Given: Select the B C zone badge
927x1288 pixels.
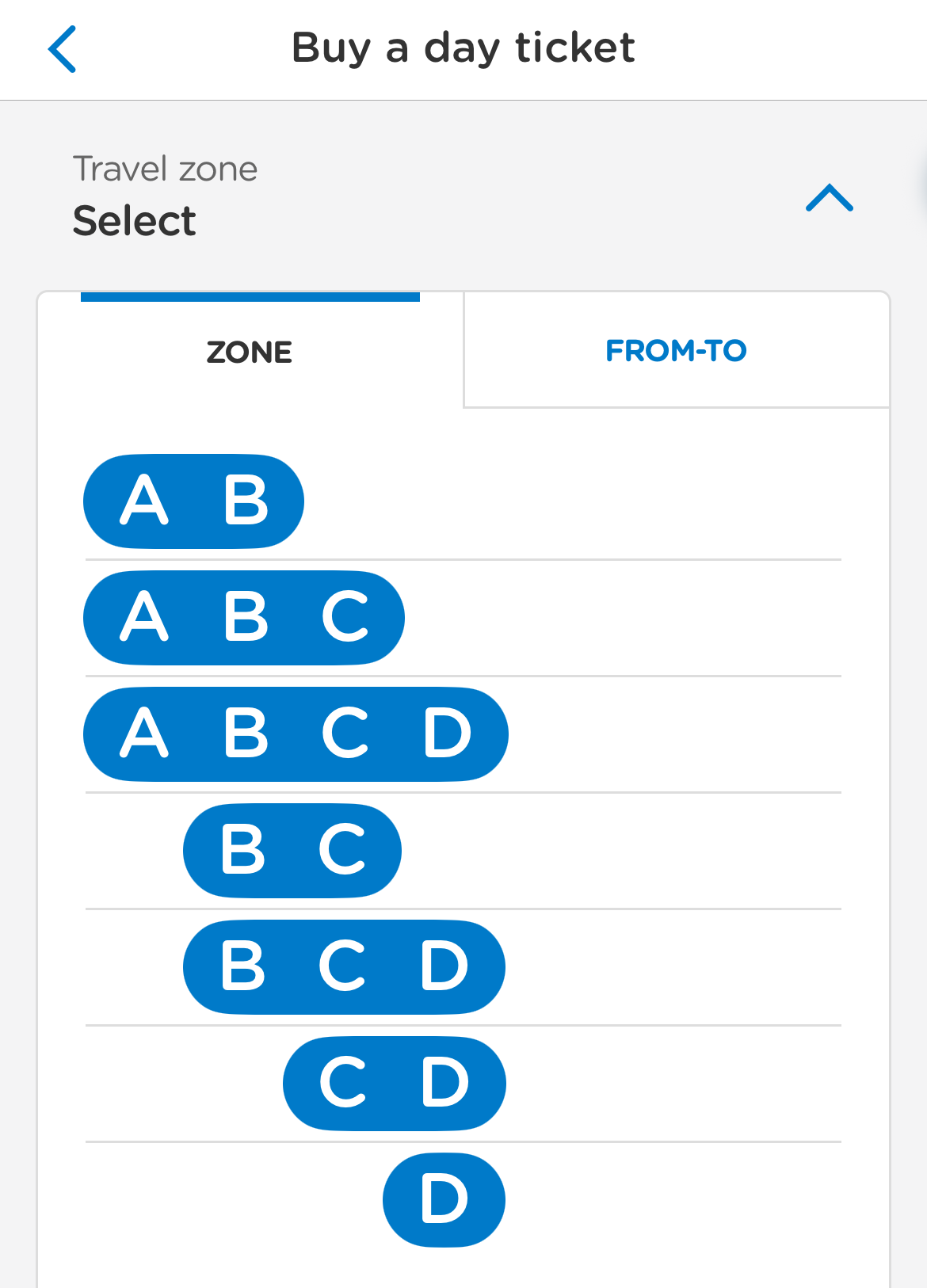Looking at the screenshot, I should tap(292, 851).
